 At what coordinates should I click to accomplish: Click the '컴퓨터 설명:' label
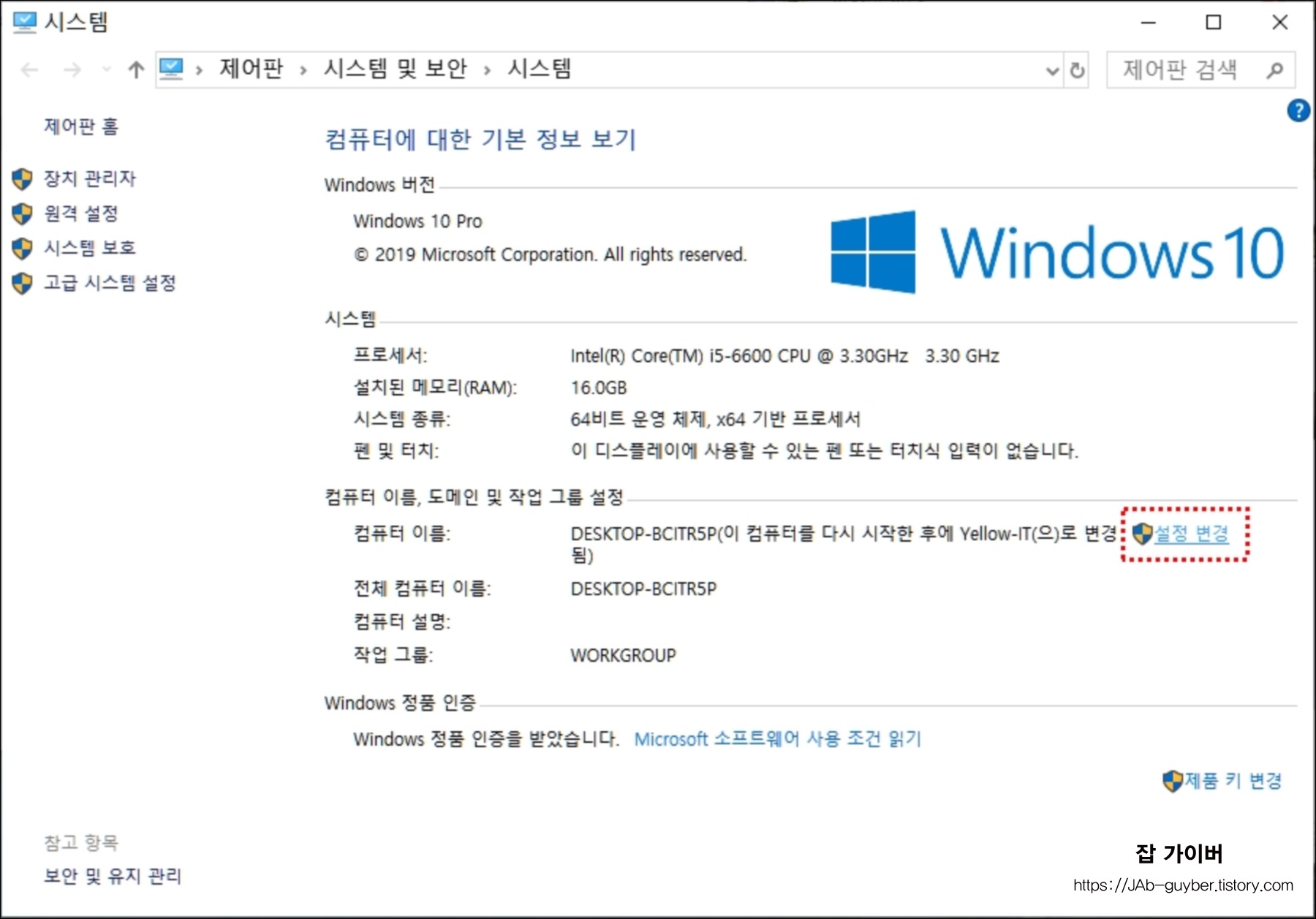pyautogui.click(x=402, y=621)
